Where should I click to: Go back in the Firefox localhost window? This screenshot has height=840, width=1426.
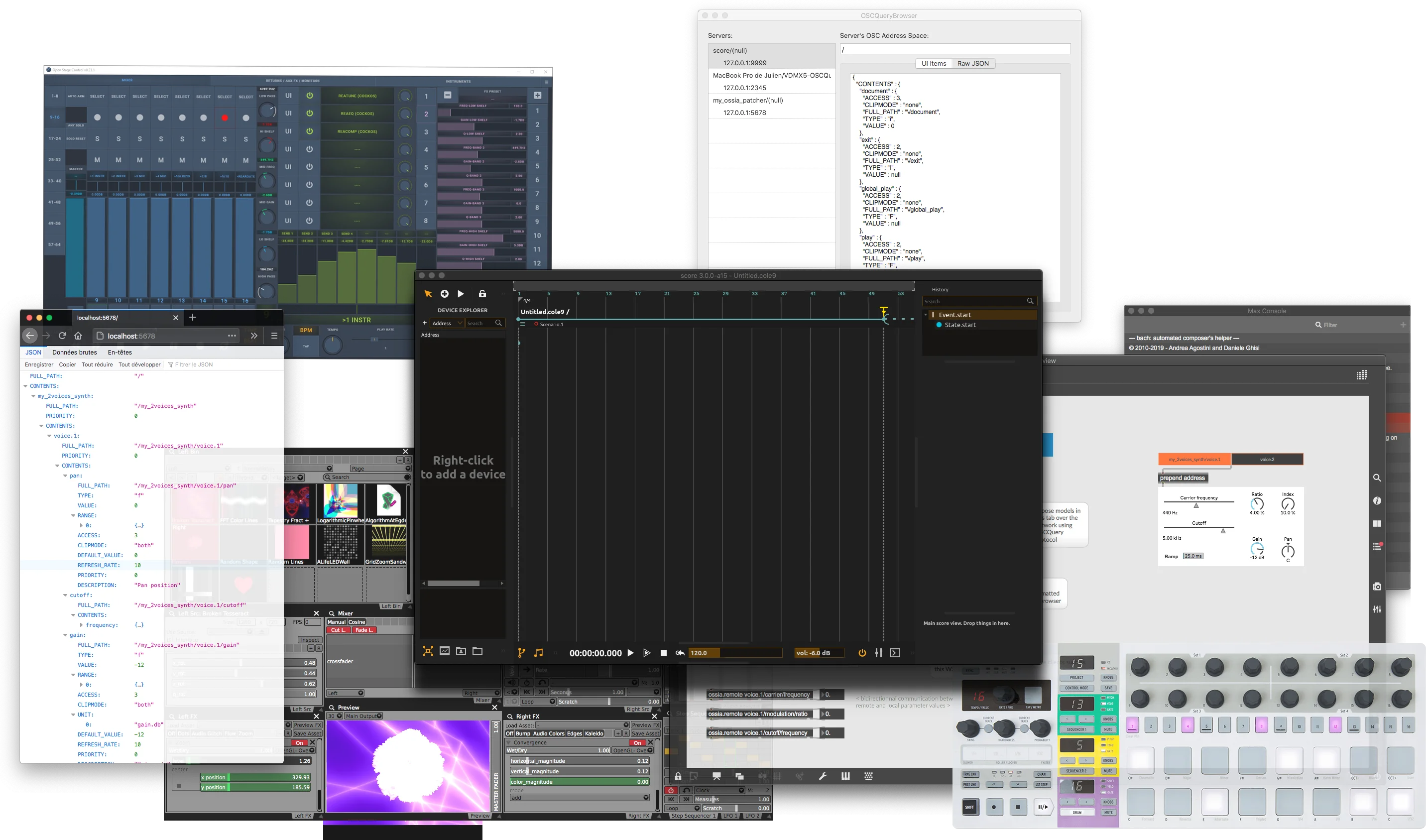pos(30,336)
